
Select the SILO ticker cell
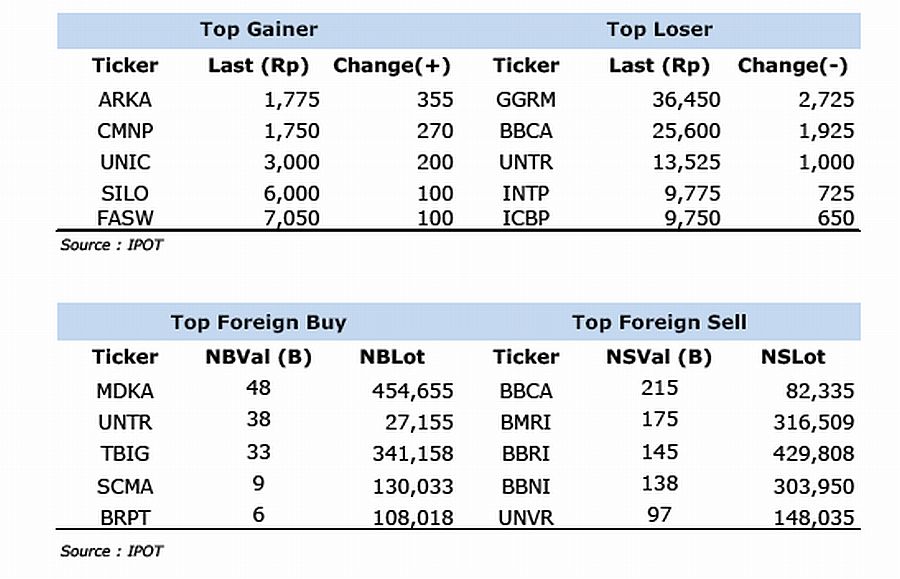tap(125, 193)
